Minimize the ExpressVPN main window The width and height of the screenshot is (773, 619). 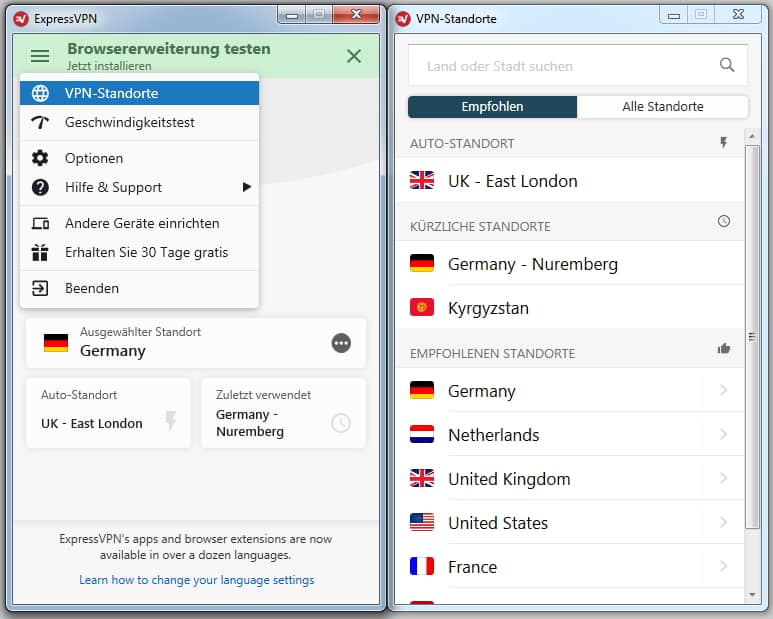(292, 15)
